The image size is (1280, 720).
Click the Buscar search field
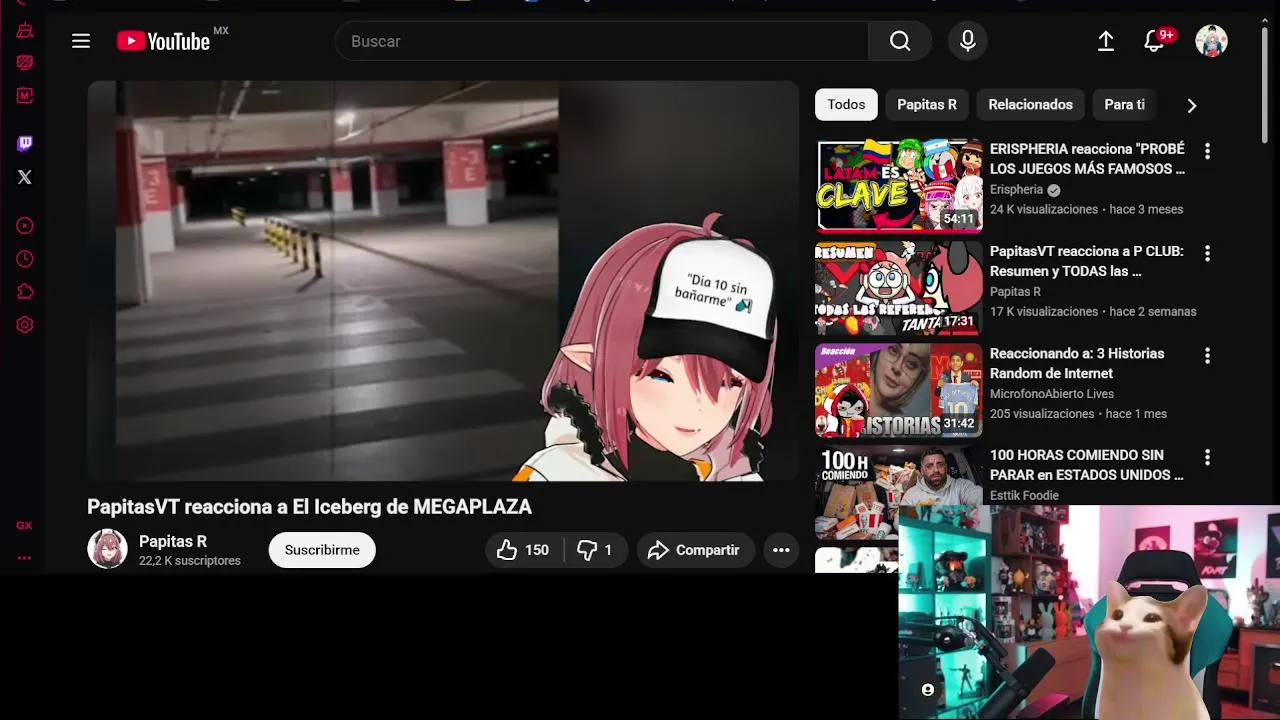[602, 41]
